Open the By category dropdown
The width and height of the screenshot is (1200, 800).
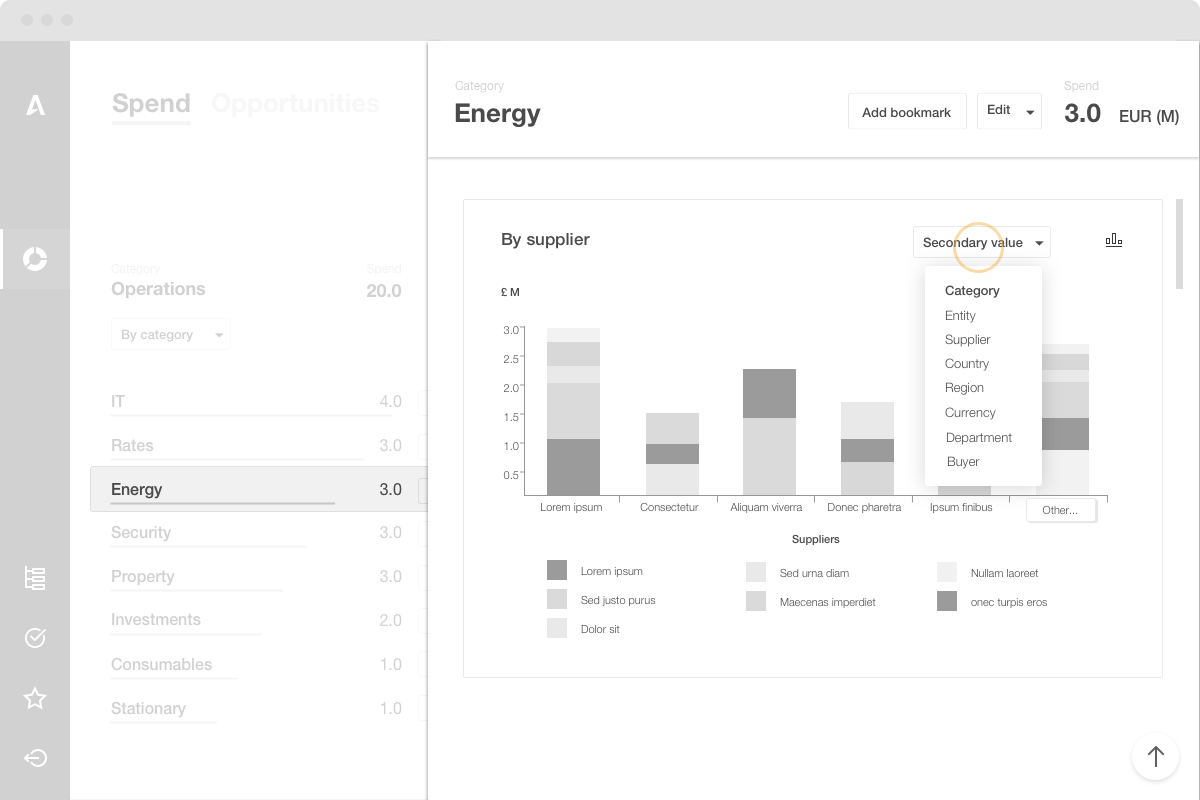pos(171,334)
